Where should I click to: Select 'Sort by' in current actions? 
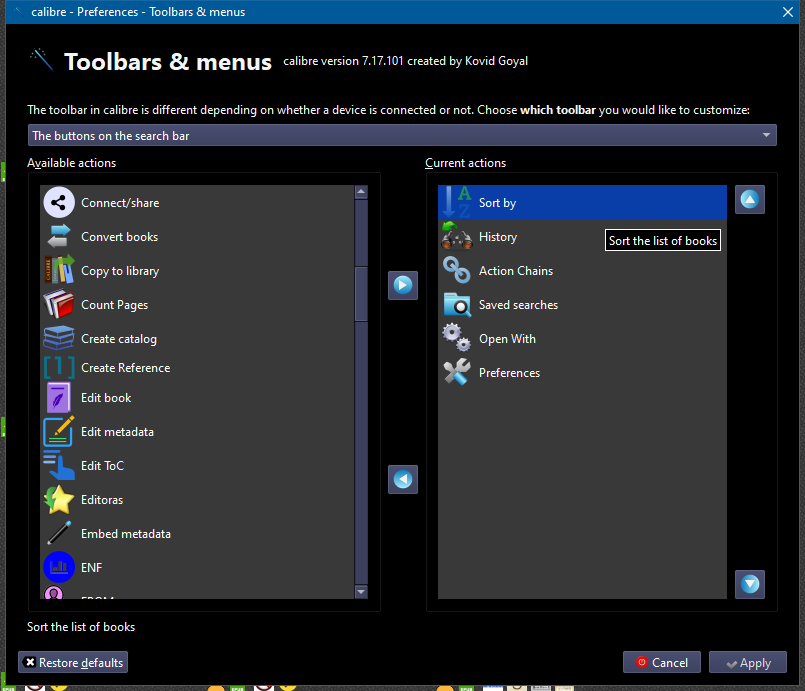pyautogui.click(x=582, y=202)
